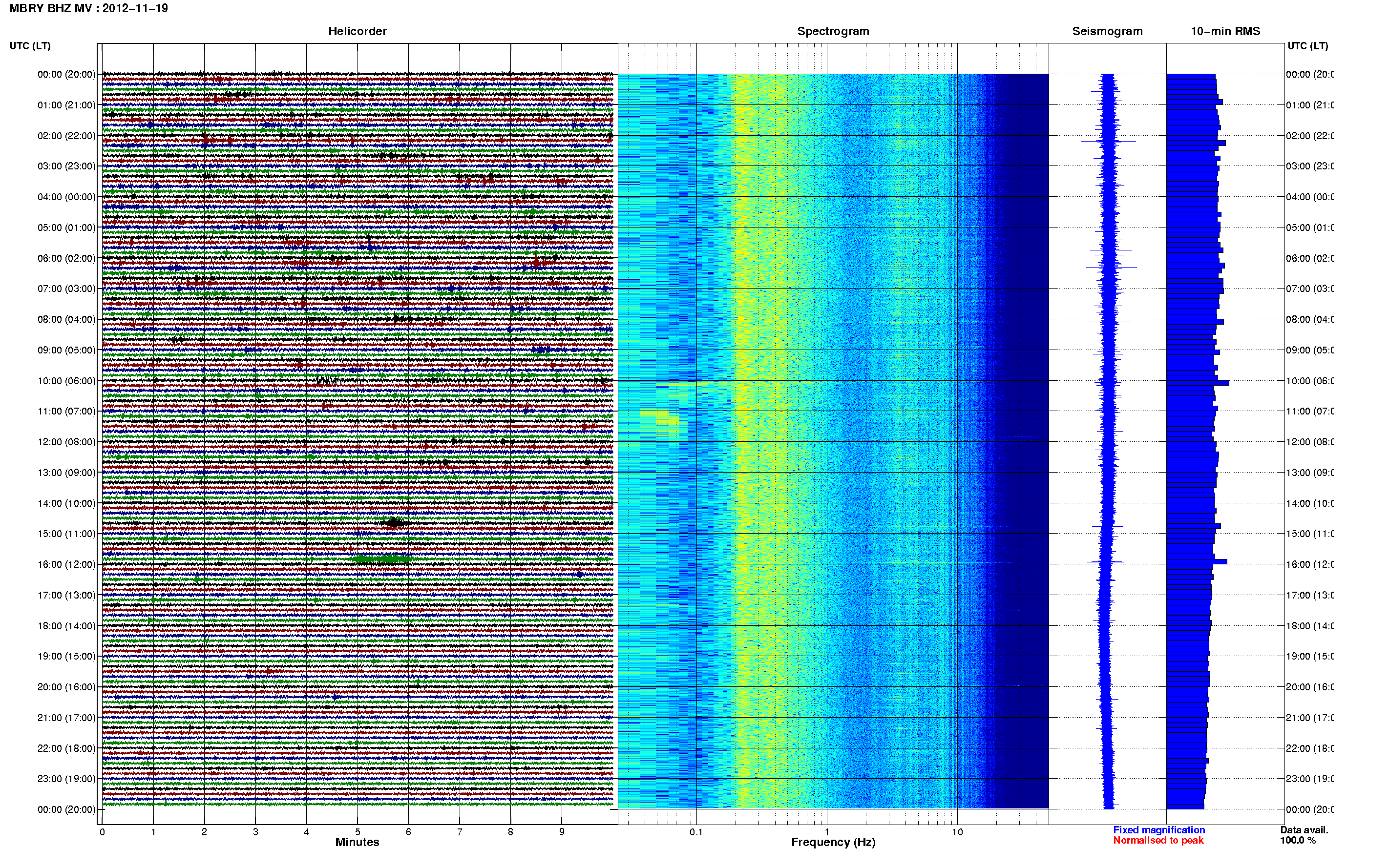1389x868 pixels.
Task: Click the large black event burst before 15:00
Action: pyautogui.click(x=395, y=522)
